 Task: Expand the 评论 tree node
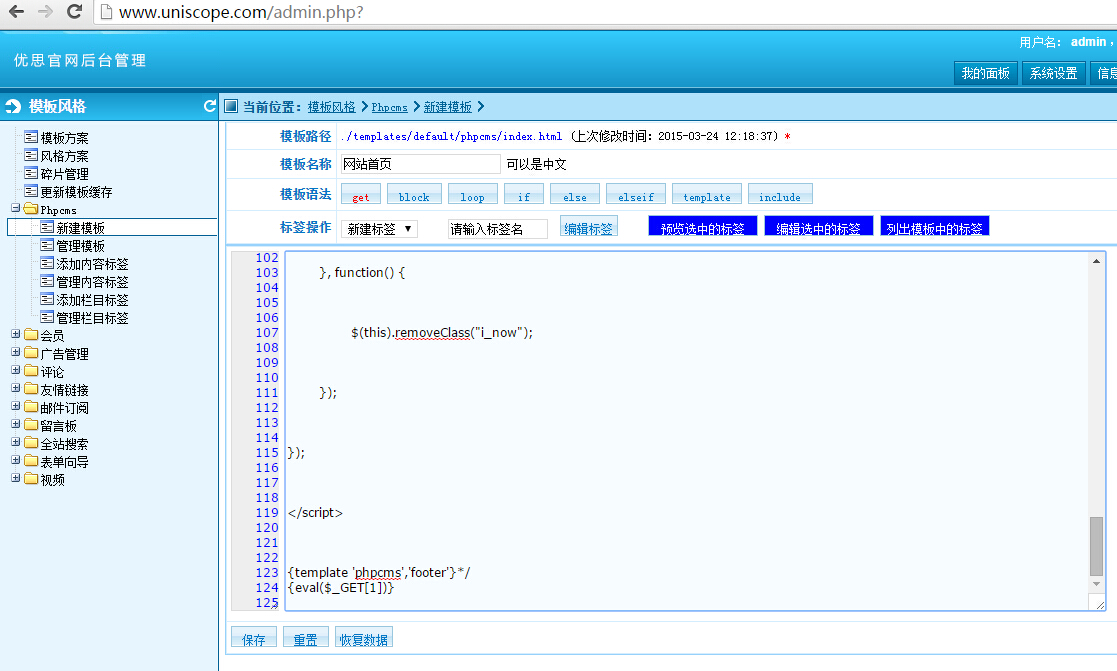16,370
